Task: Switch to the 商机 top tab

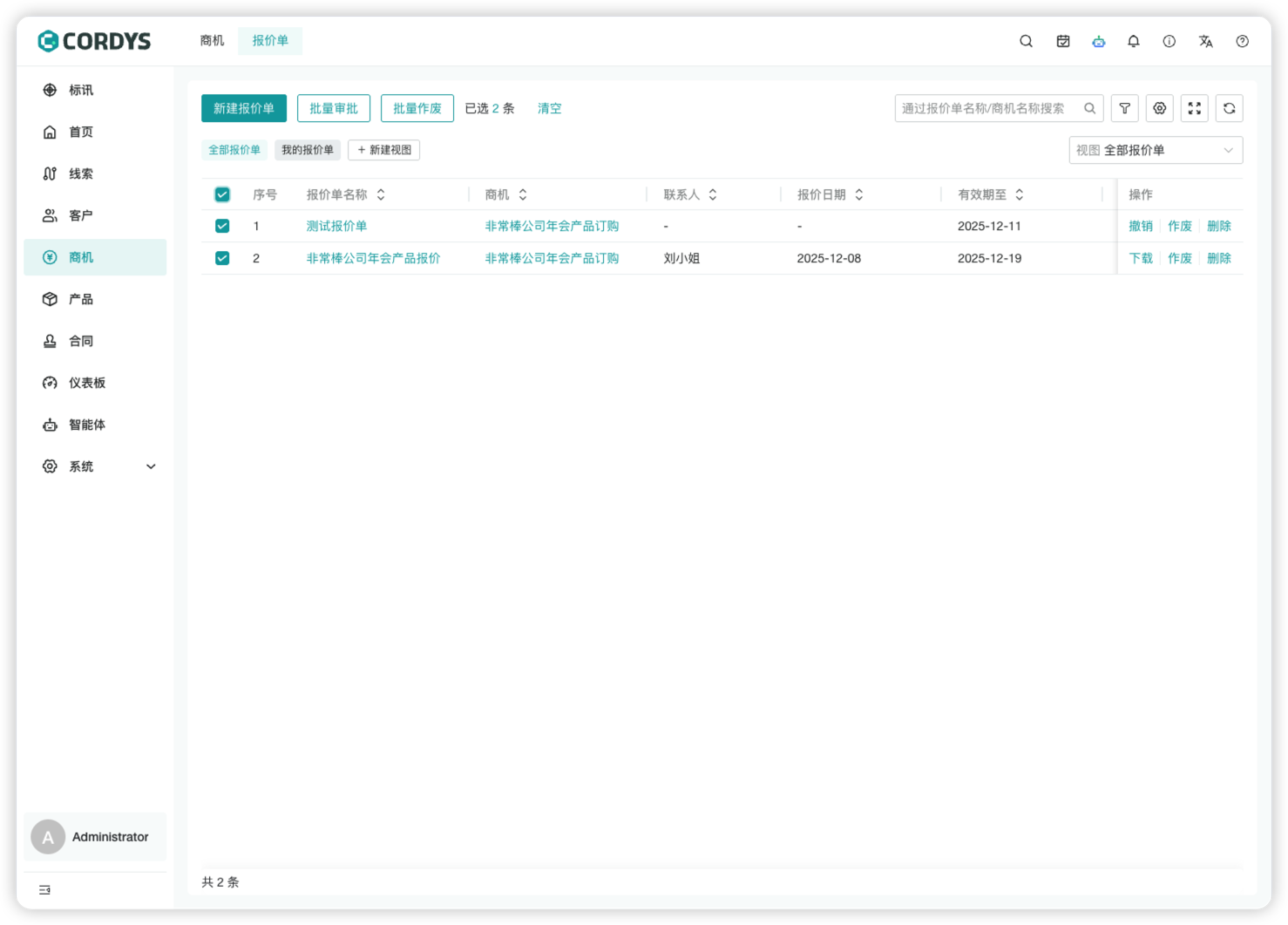Action: 212,41
